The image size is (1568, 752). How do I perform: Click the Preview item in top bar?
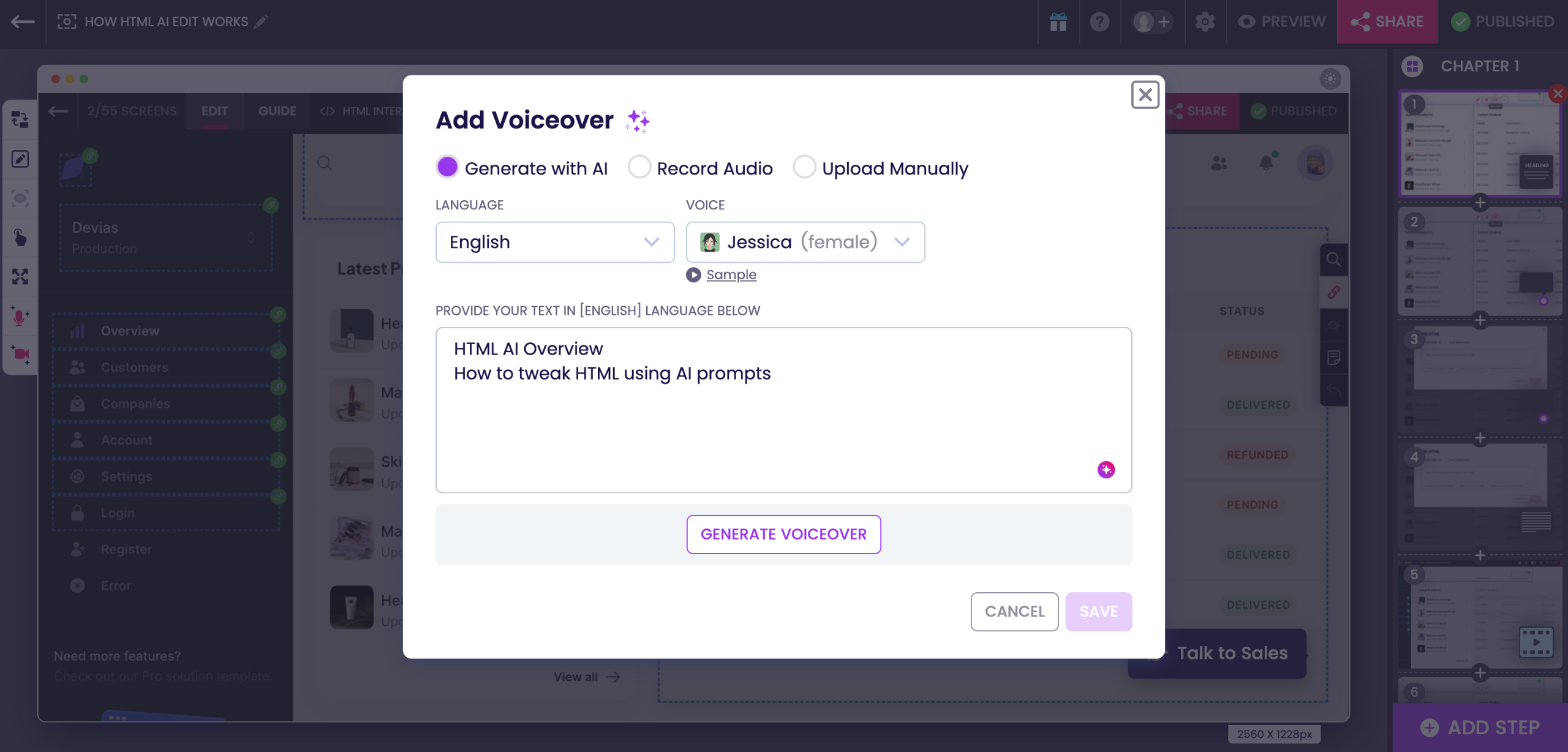[x=1281, y=22]
